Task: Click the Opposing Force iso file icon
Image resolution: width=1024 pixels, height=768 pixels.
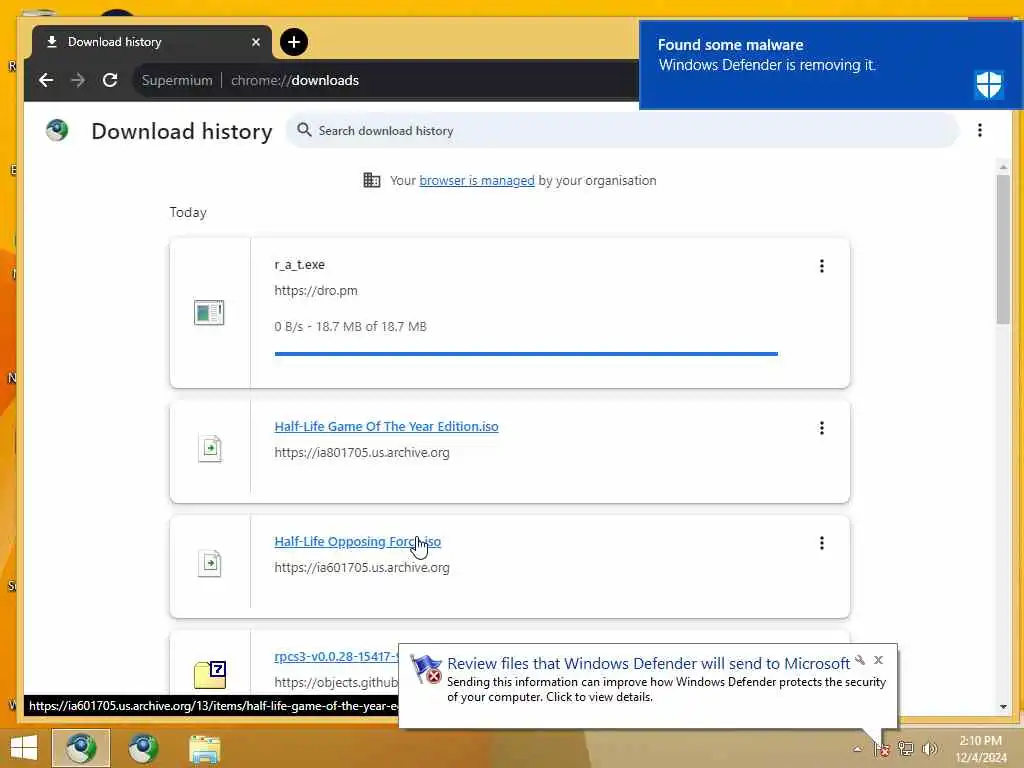Action: point(210,564)
